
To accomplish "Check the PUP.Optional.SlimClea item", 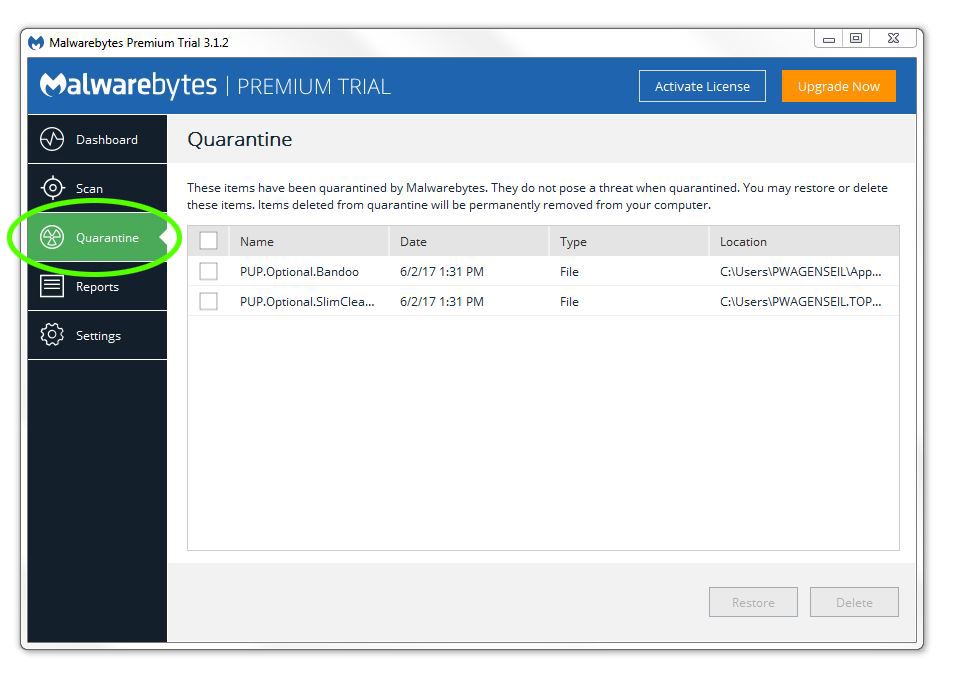I will point(207,301).
